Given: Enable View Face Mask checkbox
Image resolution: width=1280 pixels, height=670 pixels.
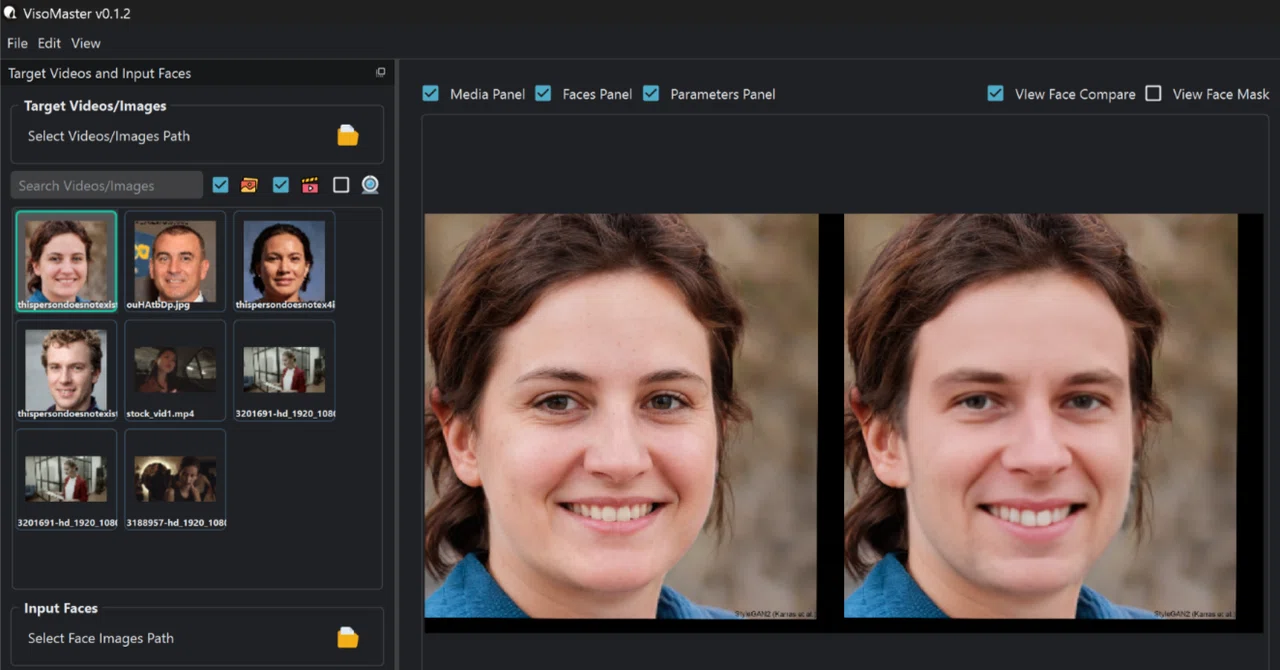Looking at the screenshot, I should [x=1153, y=93].
